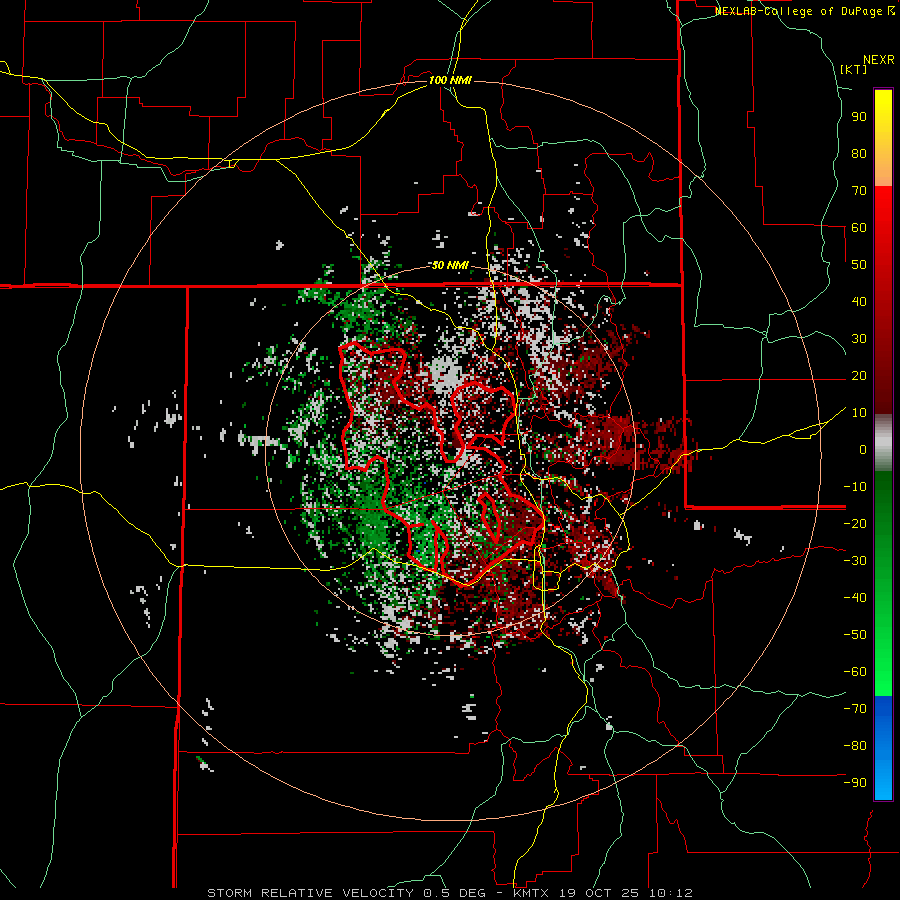Click the 0 value on velocity scale
The height and width of the screenshot is (900, 900).
[863, 450]
